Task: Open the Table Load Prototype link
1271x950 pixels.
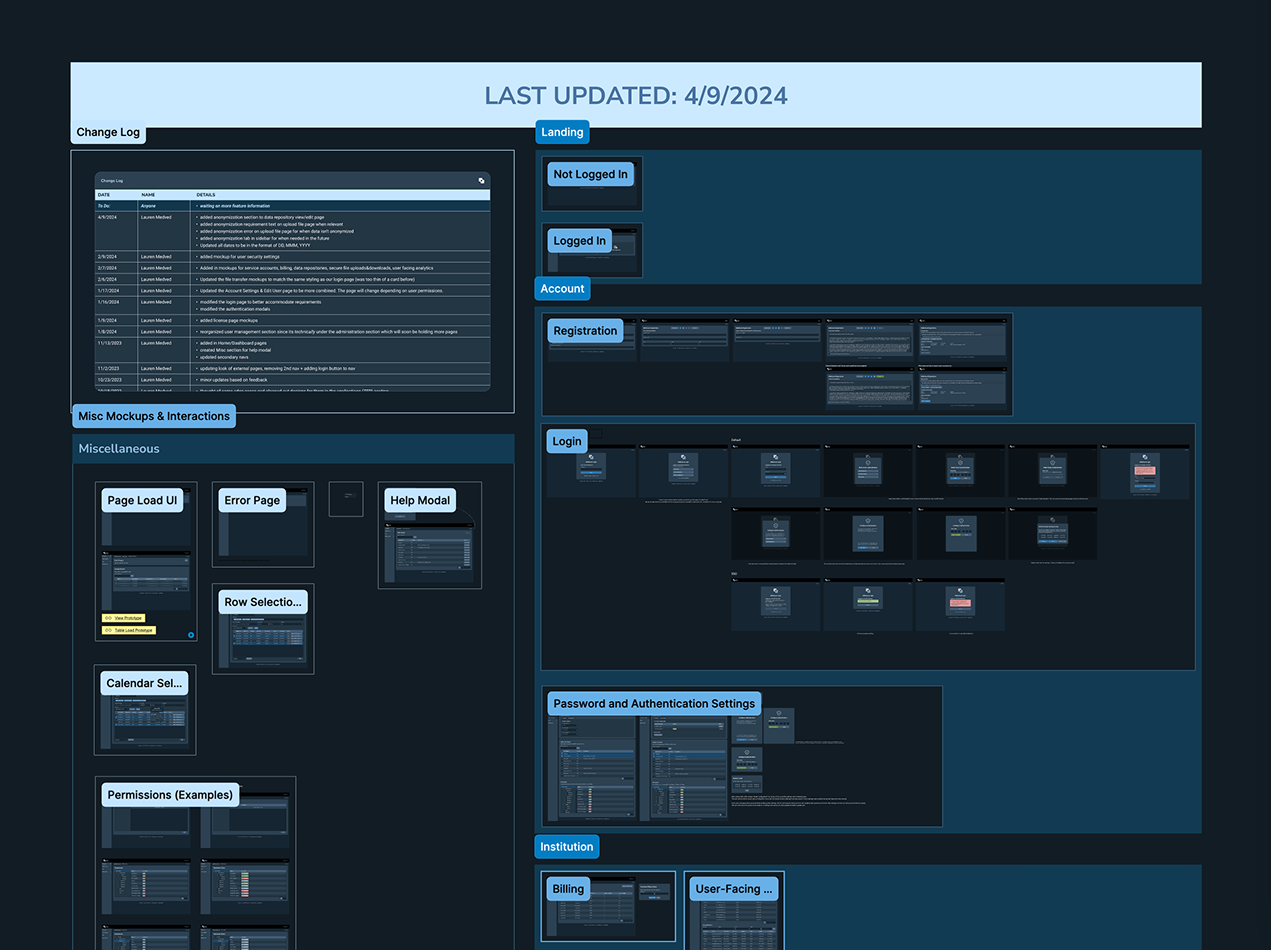Action: (x=129, y=630)
